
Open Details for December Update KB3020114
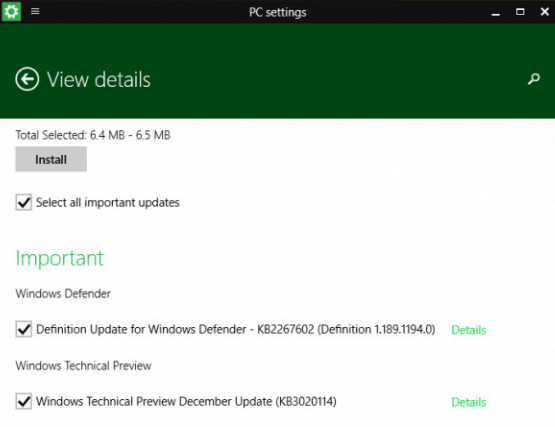coord(469,402)
